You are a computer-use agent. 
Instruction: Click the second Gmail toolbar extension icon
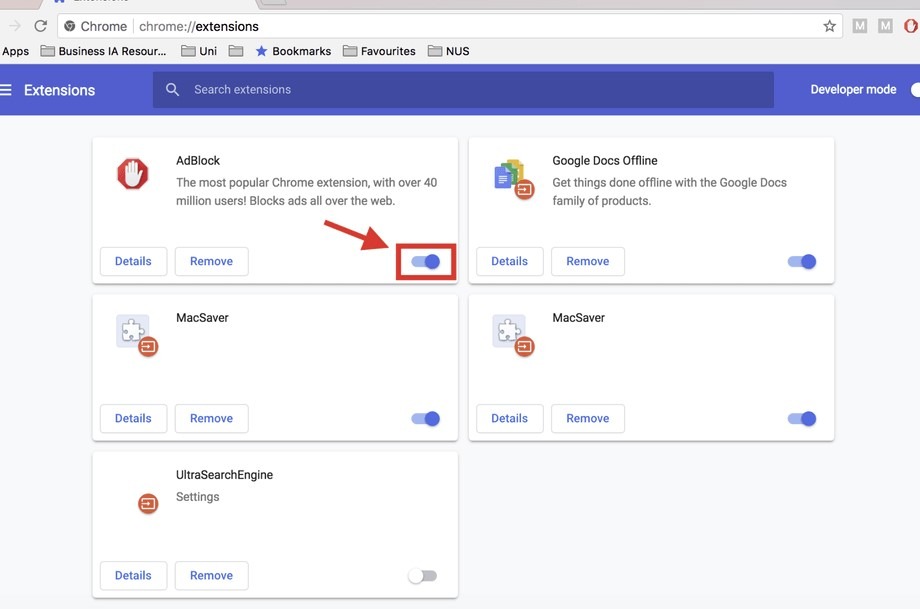[x=885, y=26]
